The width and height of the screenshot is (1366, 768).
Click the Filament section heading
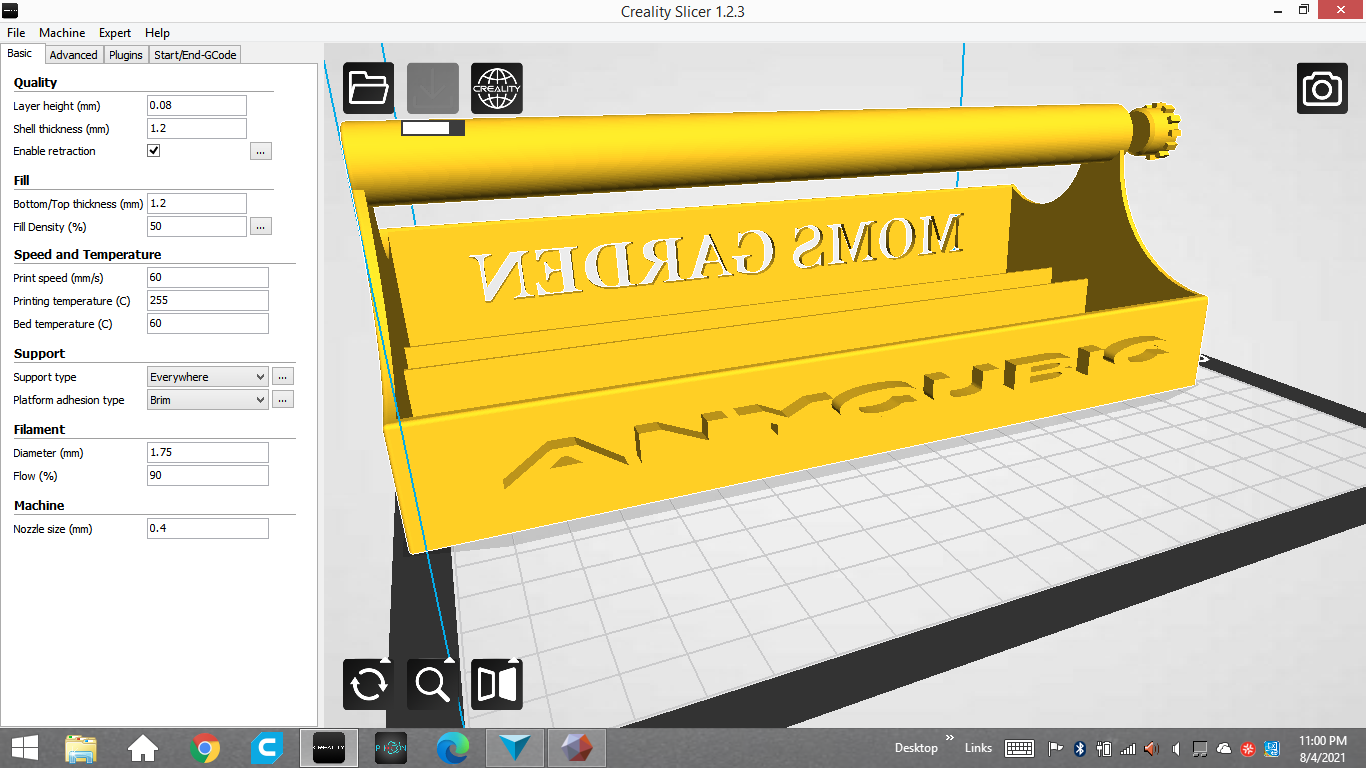[39, 430]
